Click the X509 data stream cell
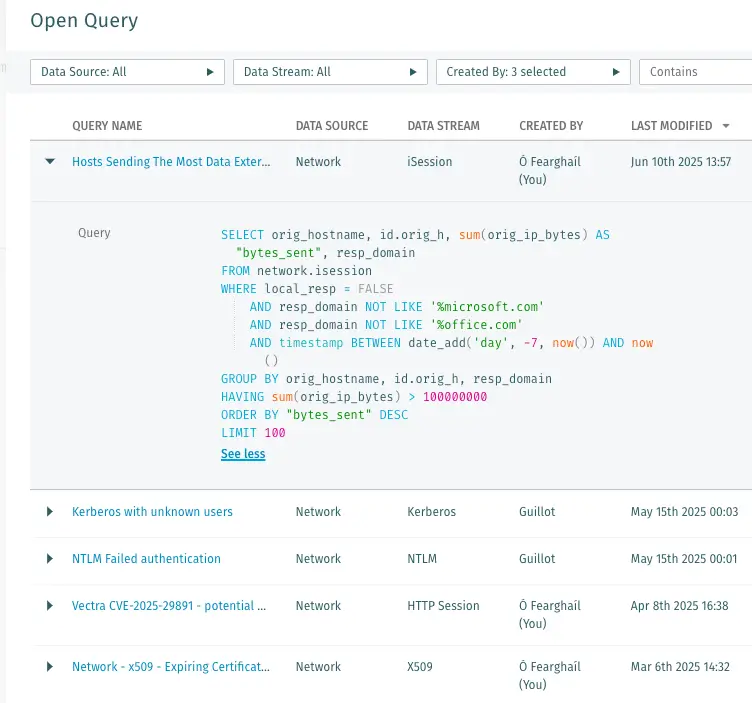The width and height of the screenshot is (752, 703). click(420, 667)
